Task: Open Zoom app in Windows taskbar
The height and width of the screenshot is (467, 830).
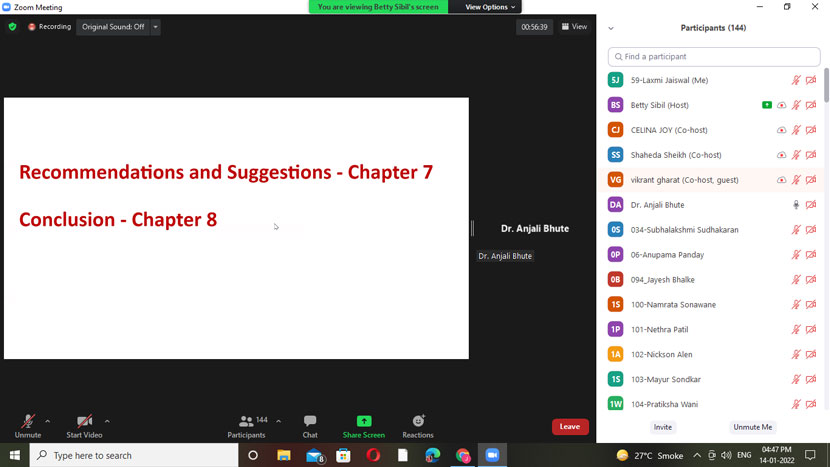Action: click(492, 455)
